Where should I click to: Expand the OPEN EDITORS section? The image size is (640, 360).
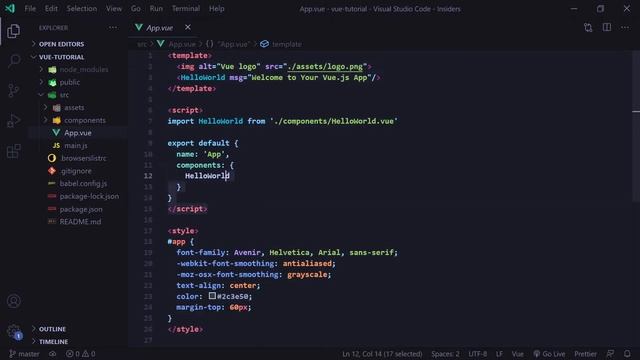point(61,44)
